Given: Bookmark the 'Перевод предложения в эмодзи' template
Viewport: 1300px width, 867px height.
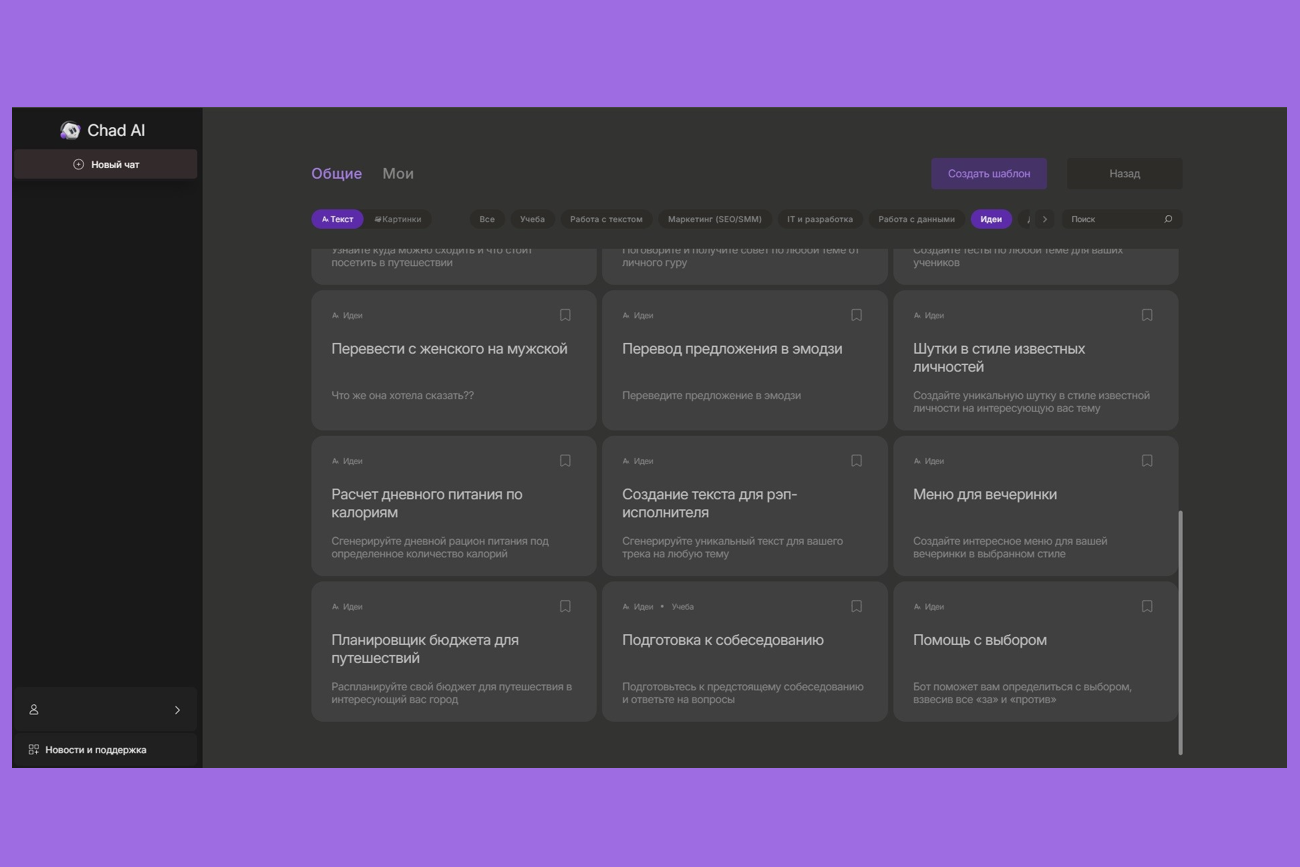Looking at the screenshot, I should [856, 315].
